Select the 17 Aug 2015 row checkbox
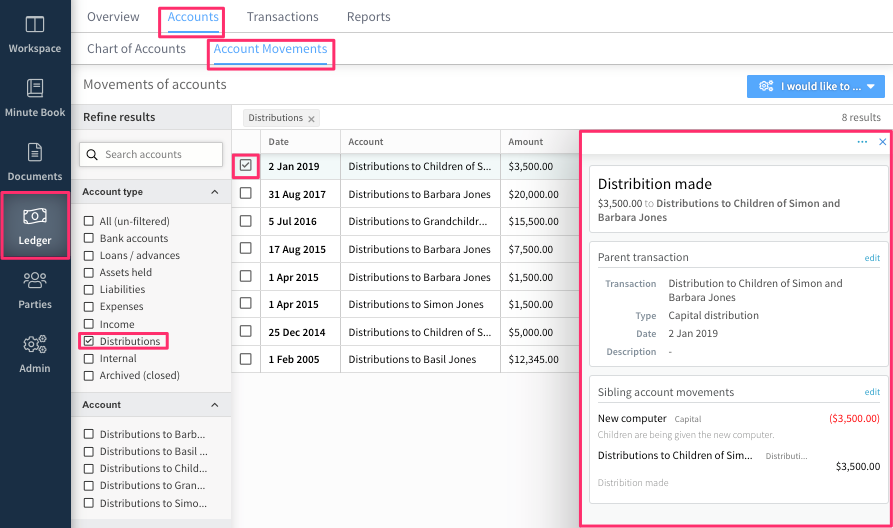The image size is (893, 528). coord(245,248)
